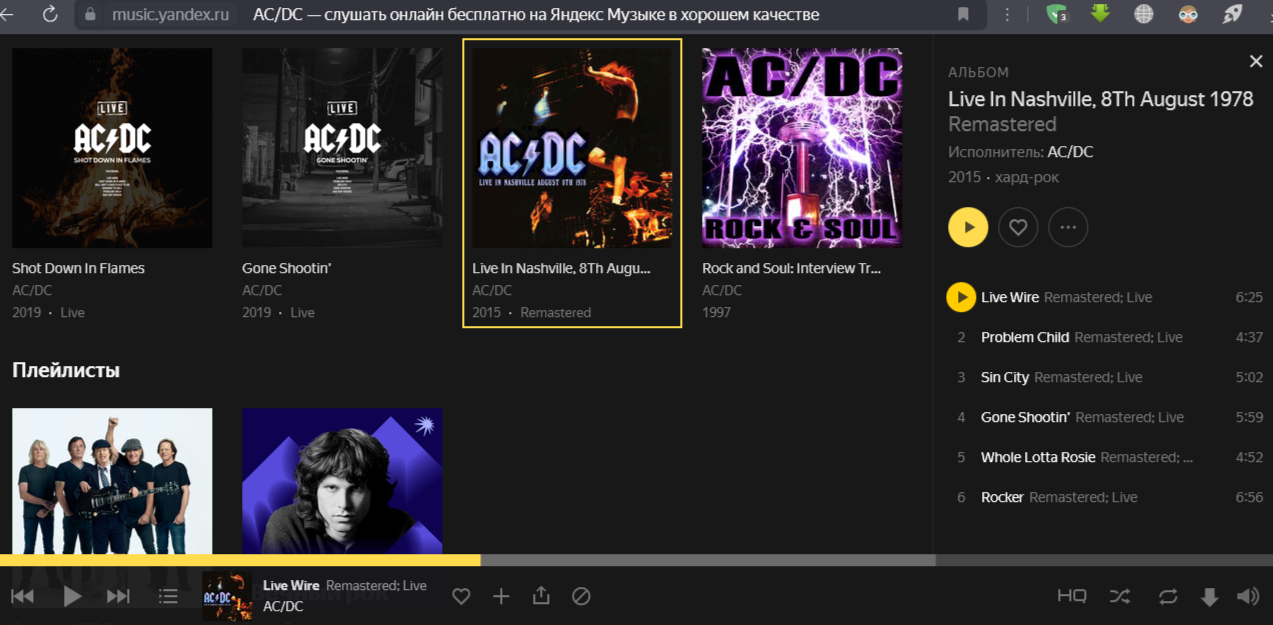Select track 6 Rocker
The image size is (1273, 625).
(1105, 497)
